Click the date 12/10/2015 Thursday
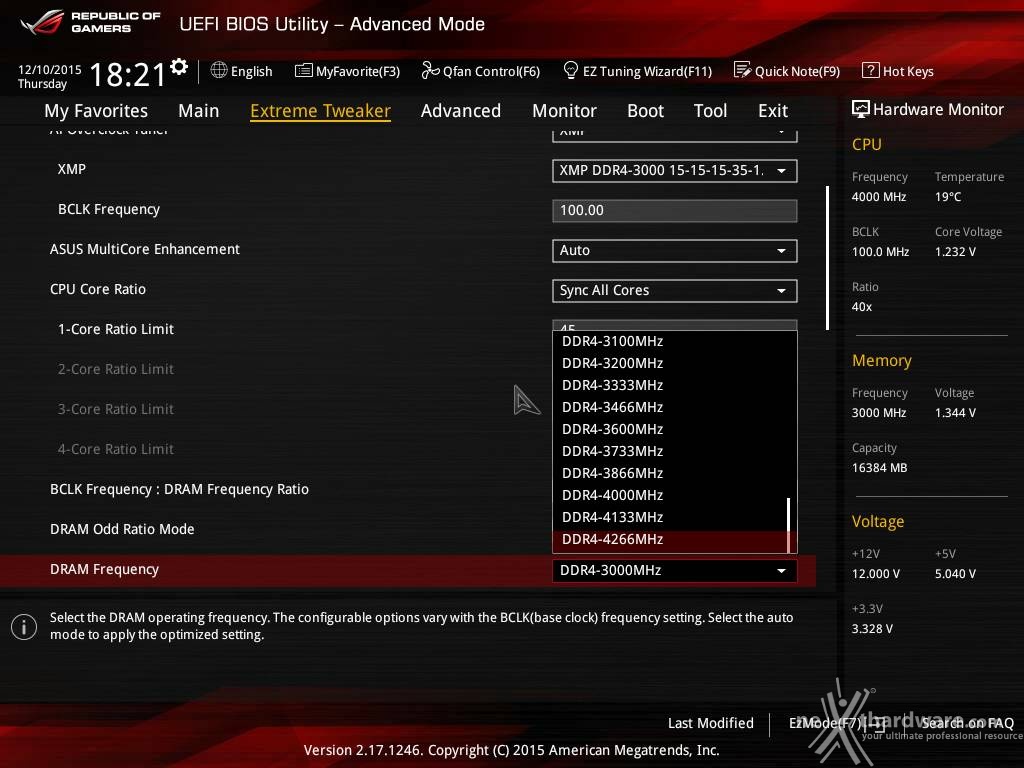Image resolution: width=1024 pixels, height=768 pixels. 50,76
